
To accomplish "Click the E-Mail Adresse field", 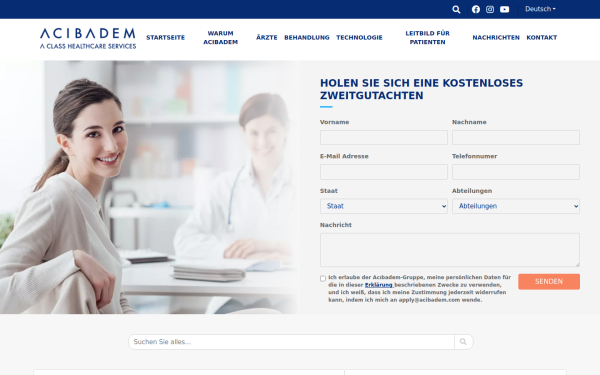I will click(384, 172).
